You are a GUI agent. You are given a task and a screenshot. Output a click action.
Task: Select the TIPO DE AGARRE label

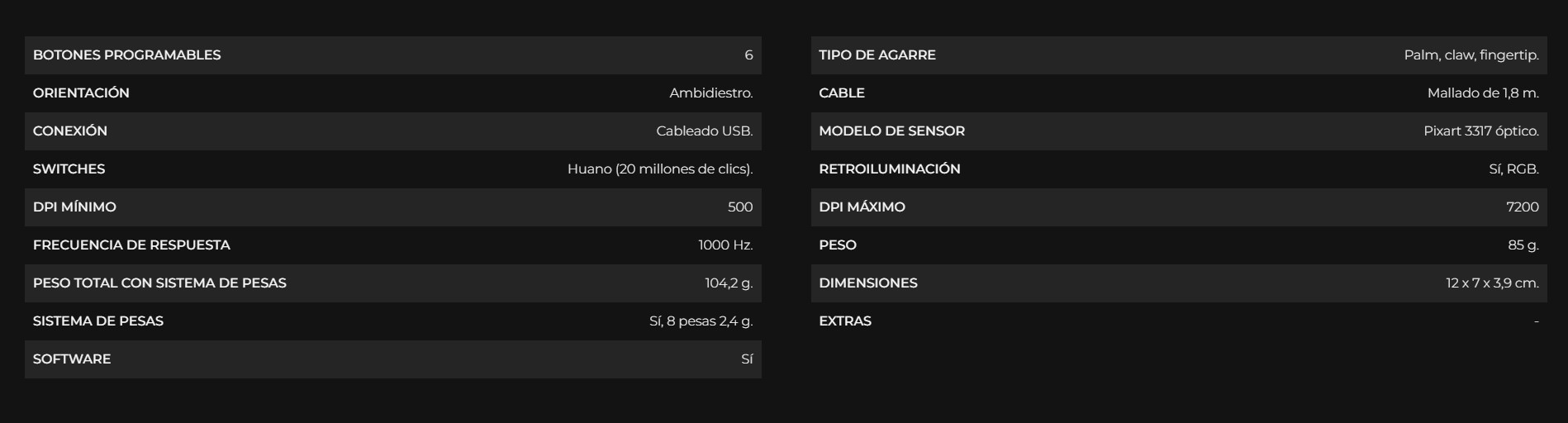[x=877, y=55]
